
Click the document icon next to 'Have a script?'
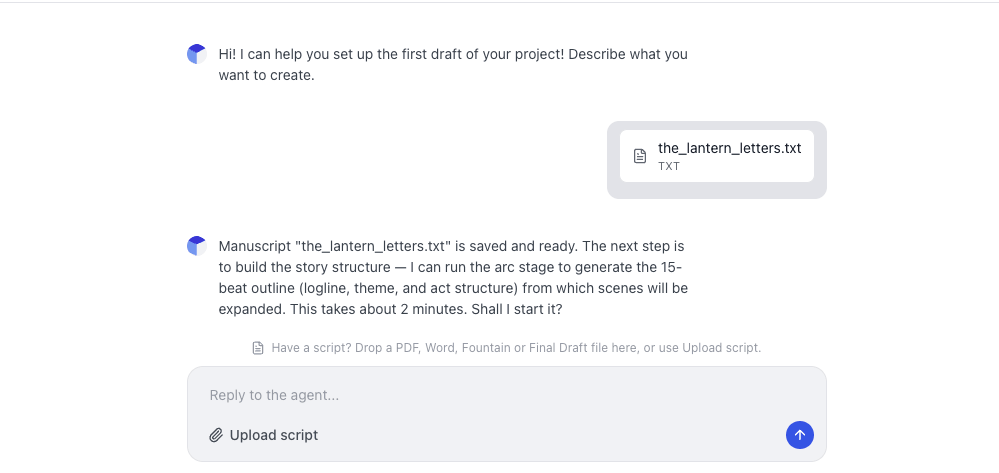pos(258,348)
